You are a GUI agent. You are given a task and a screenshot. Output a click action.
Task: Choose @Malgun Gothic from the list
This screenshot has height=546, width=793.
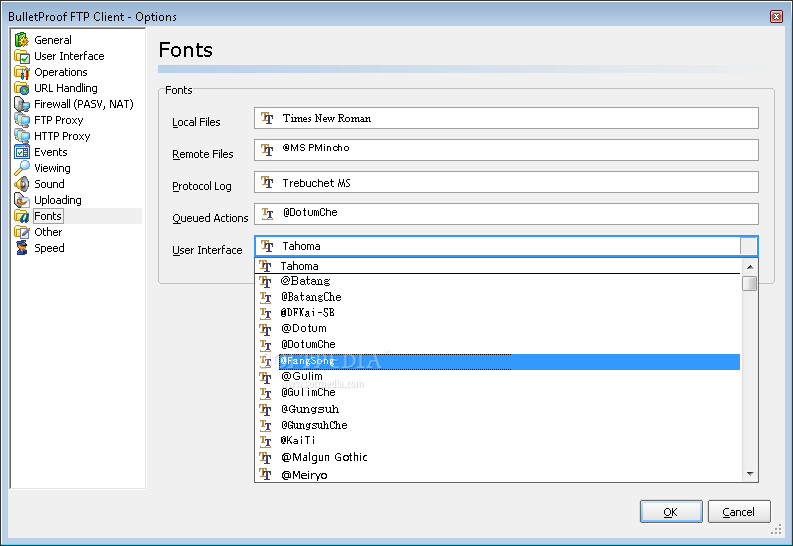pos(498,457)
